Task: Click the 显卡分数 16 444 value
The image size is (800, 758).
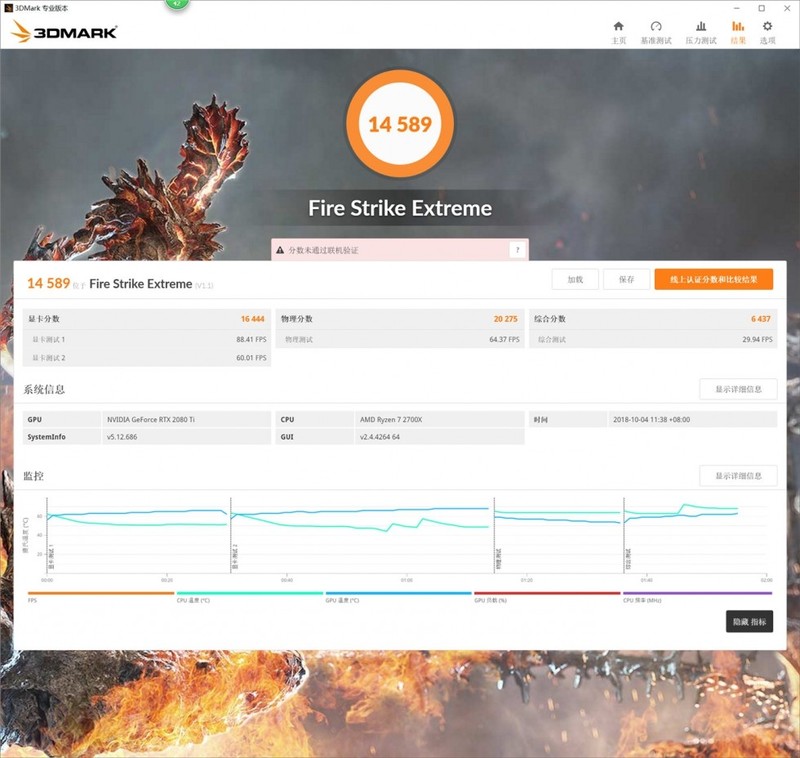Action: 253,319
